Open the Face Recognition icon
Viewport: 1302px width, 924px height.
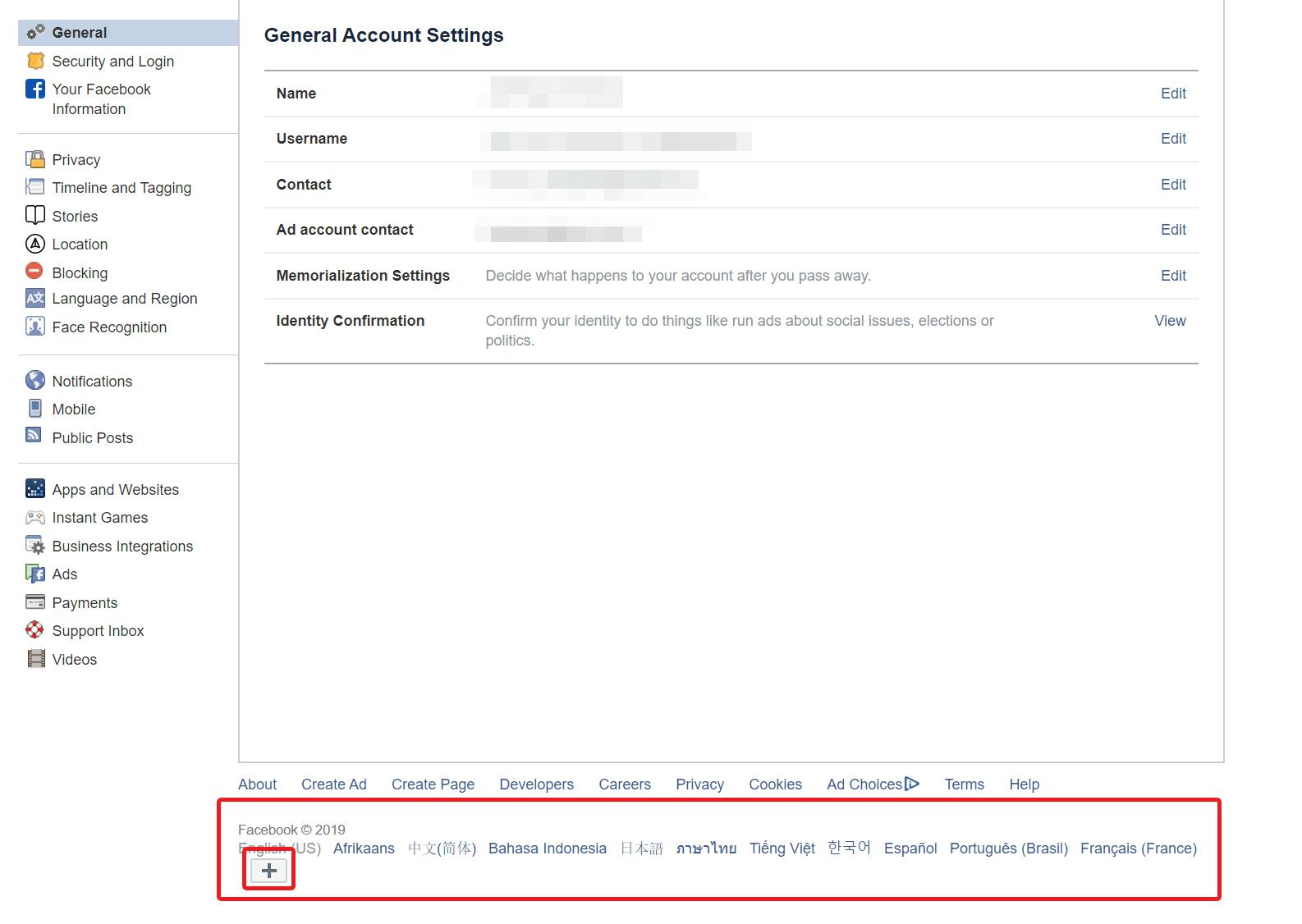click(x=35, y=327)
